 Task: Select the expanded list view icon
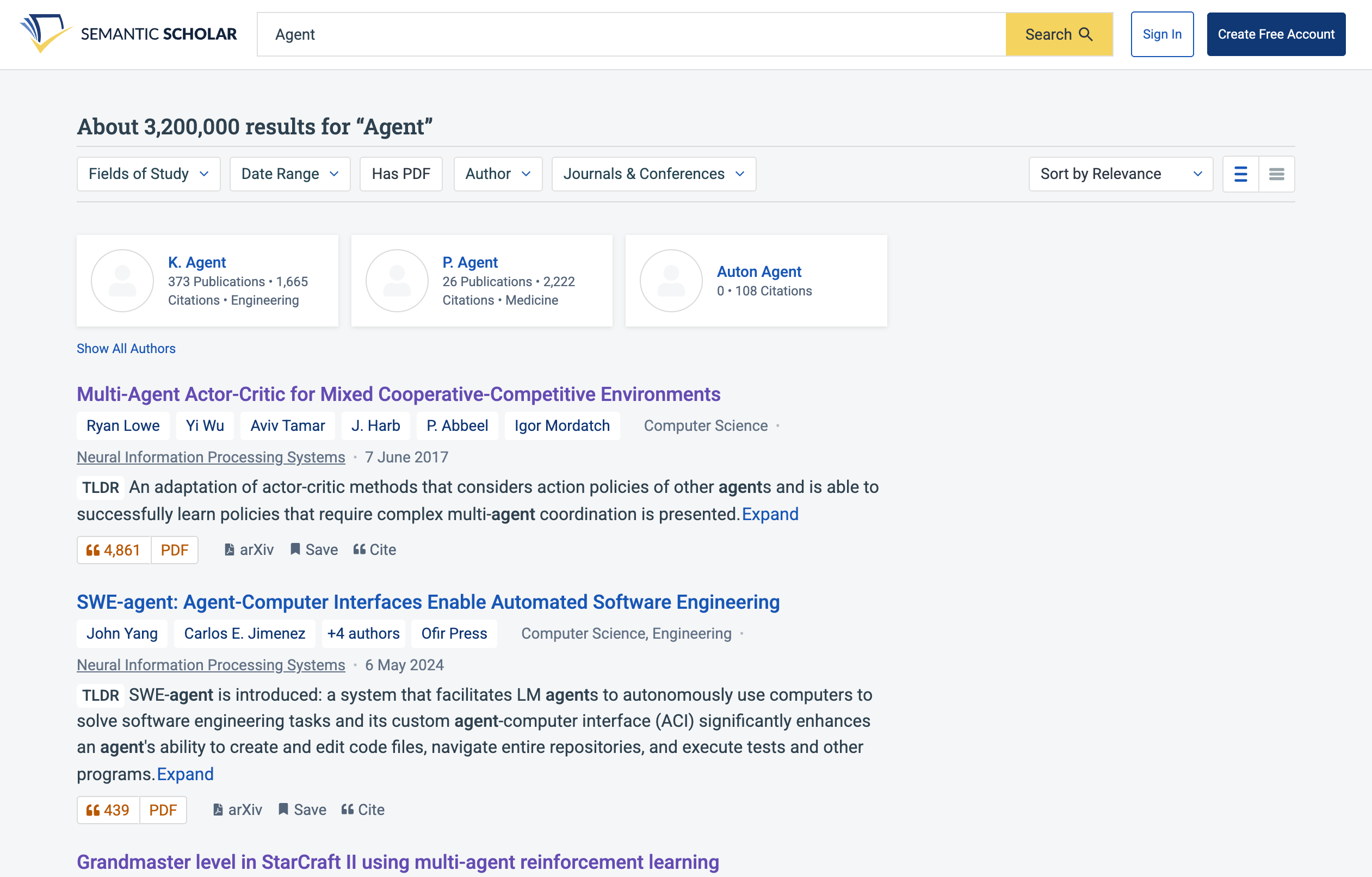point(1240,174)
